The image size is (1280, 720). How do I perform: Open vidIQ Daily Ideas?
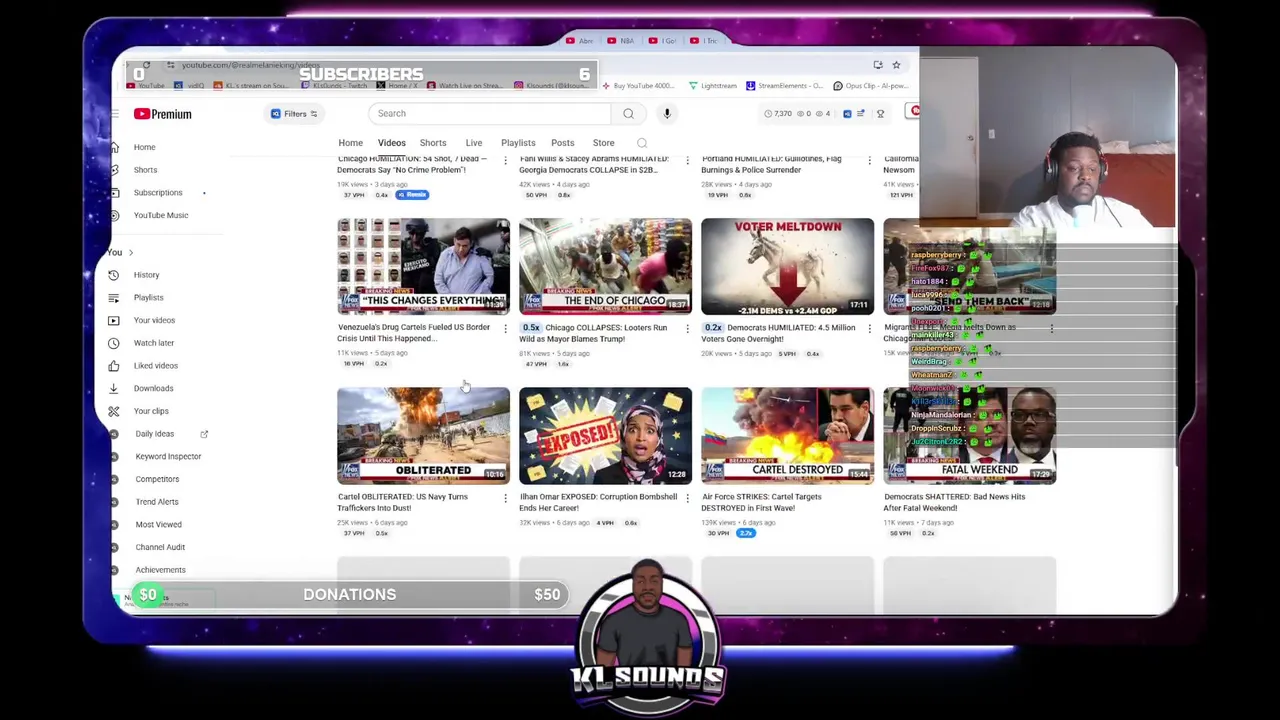click(154, 434)
